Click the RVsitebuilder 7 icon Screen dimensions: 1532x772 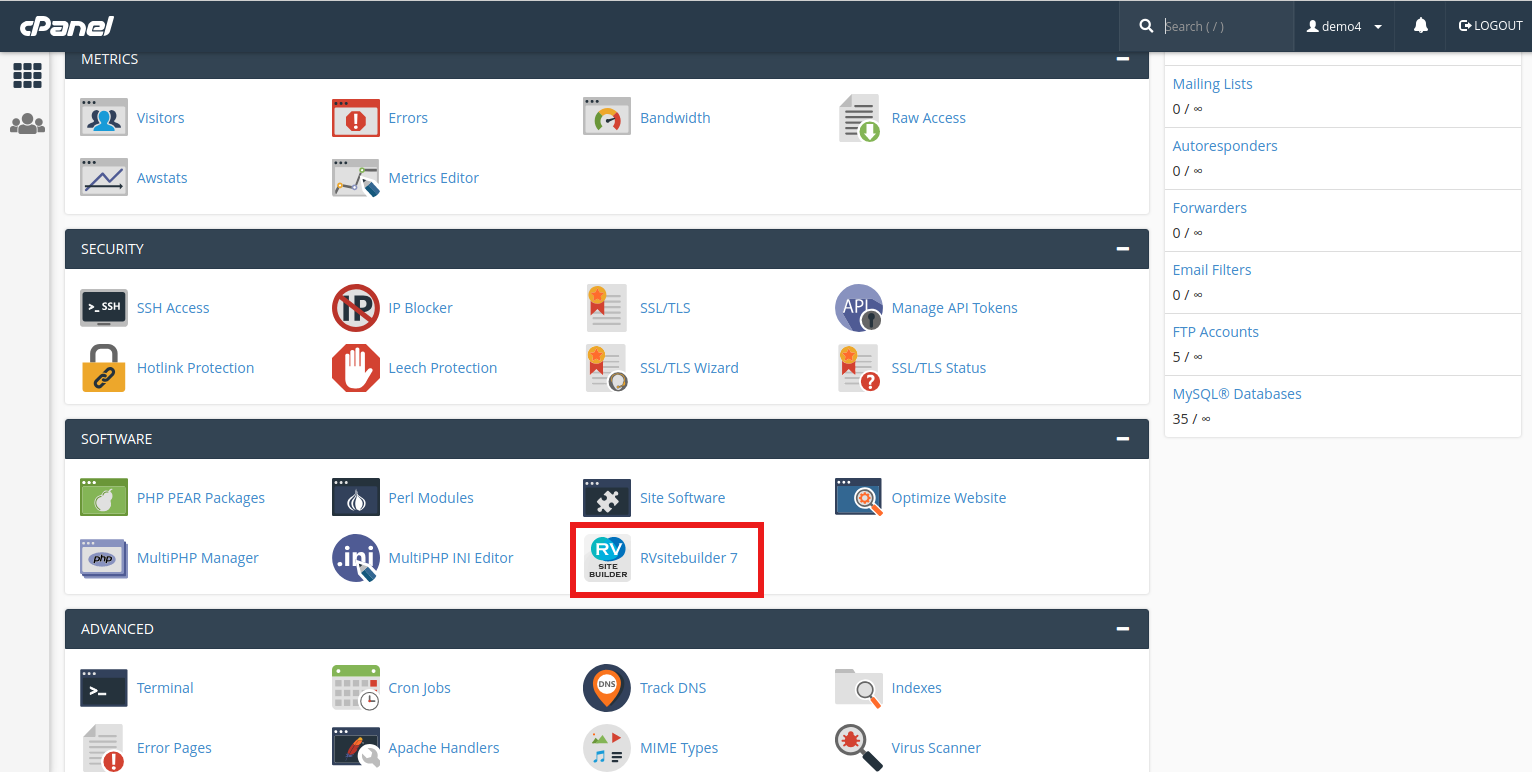pos(607,558)
